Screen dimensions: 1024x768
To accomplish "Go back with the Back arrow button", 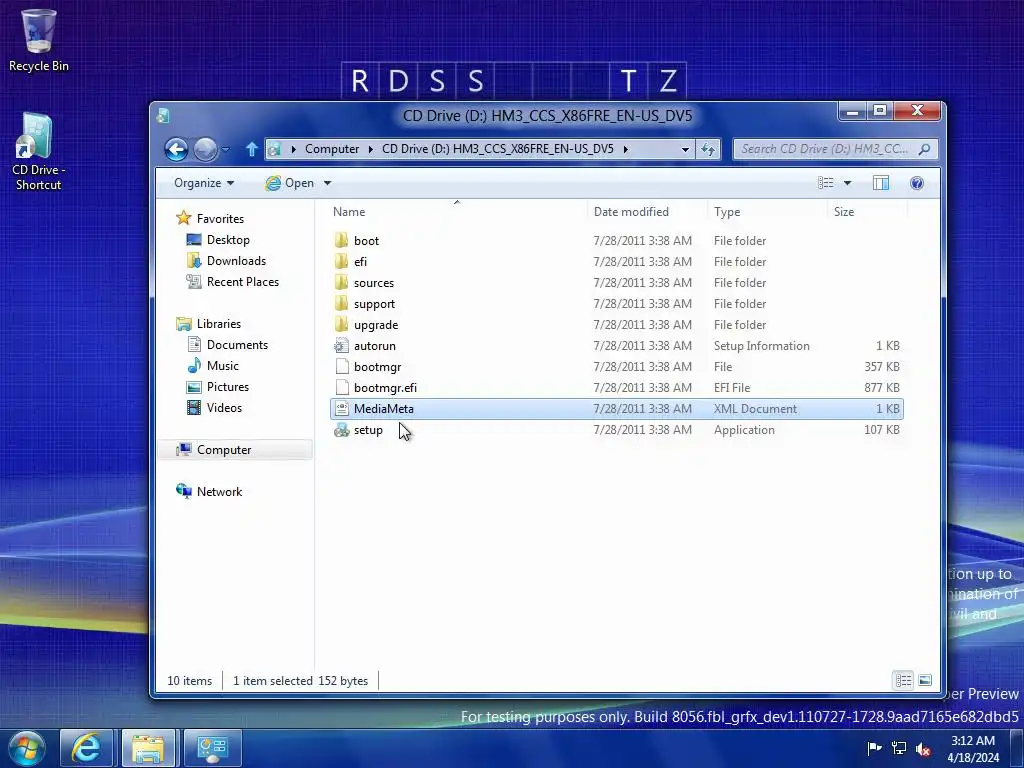I will [x=176, y=150].
